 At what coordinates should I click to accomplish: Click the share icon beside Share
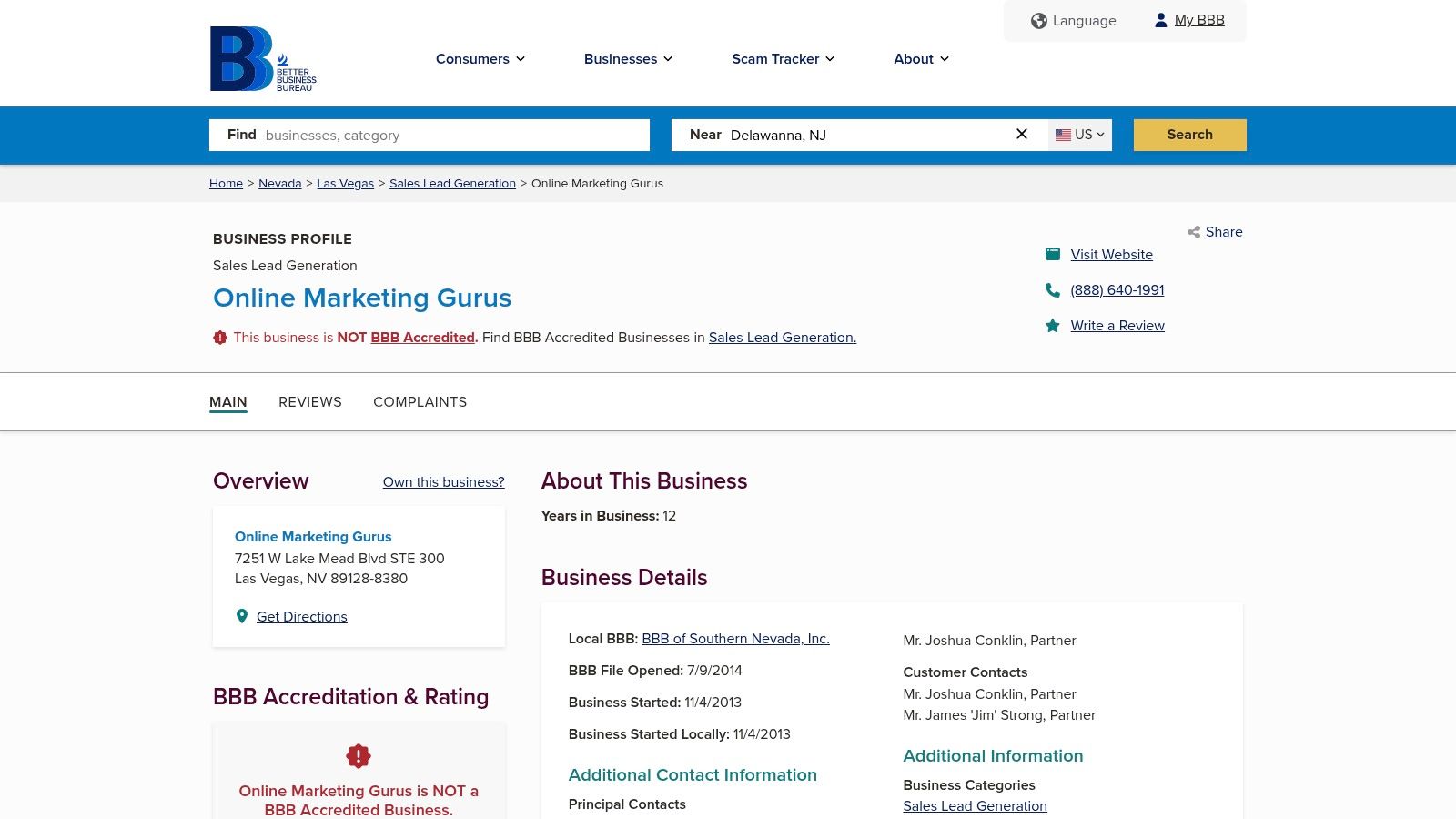coord(1193,232)
